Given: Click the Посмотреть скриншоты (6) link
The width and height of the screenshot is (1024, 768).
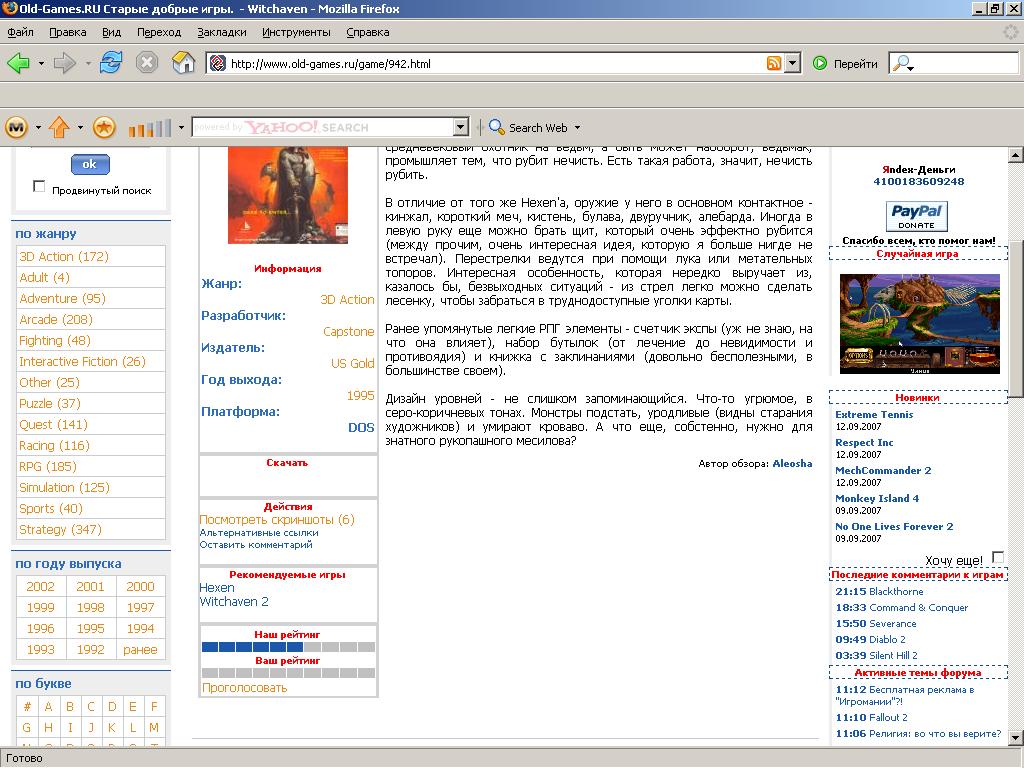Looking at the screenshot, I should 277,519.
